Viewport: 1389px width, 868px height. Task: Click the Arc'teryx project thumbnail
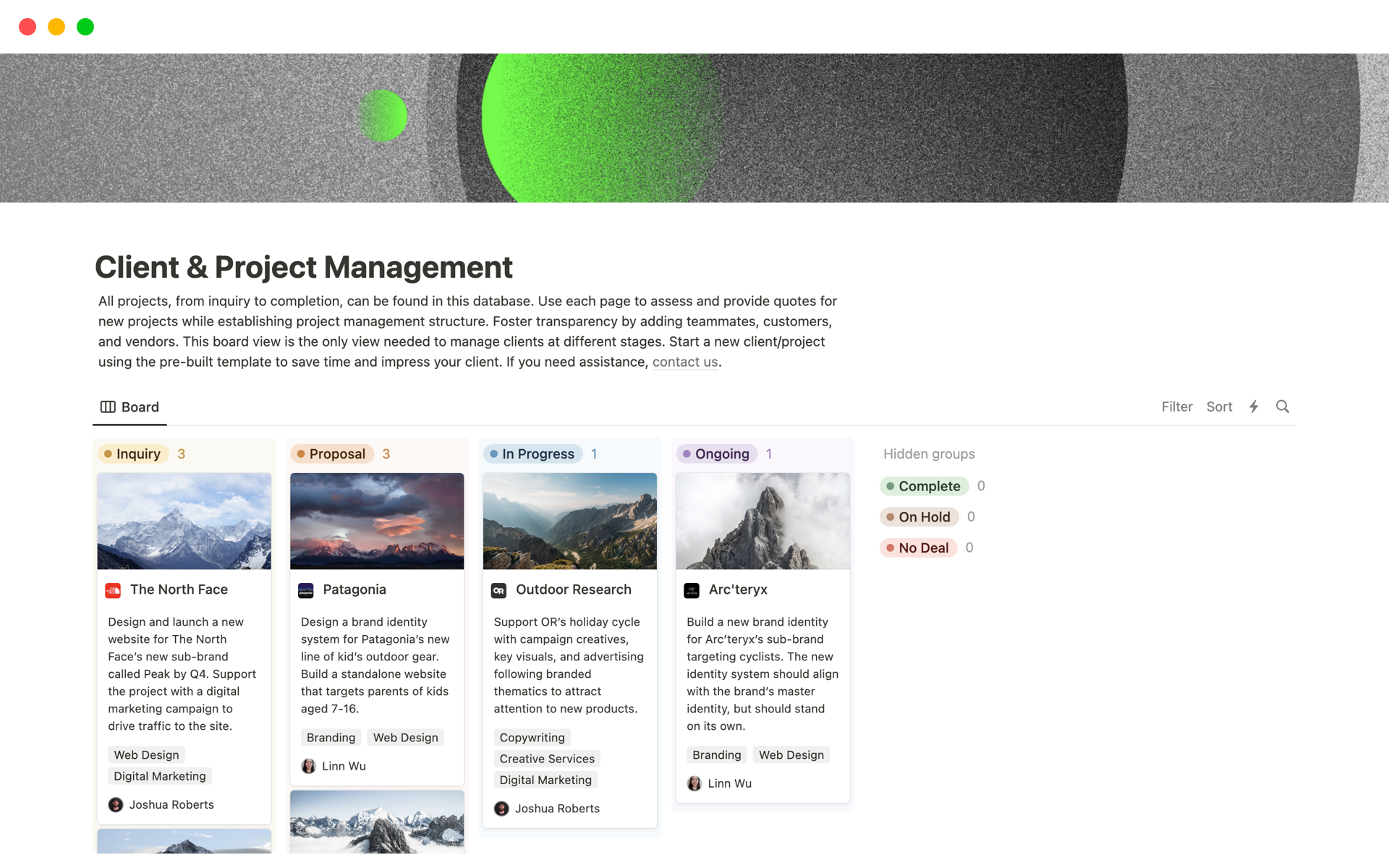762,521
